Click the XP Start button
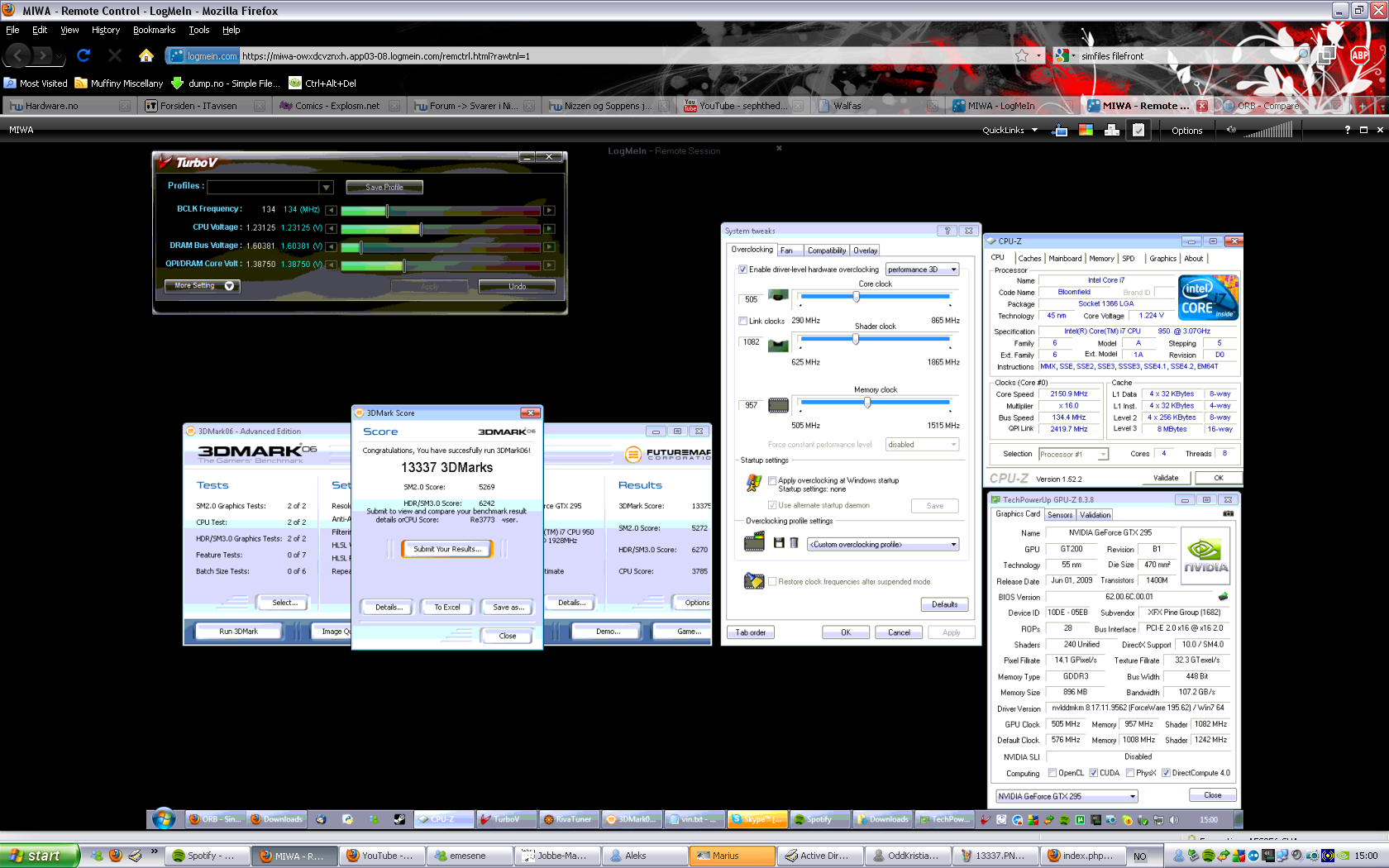The image size is (1389, 868). pos(40,856)
